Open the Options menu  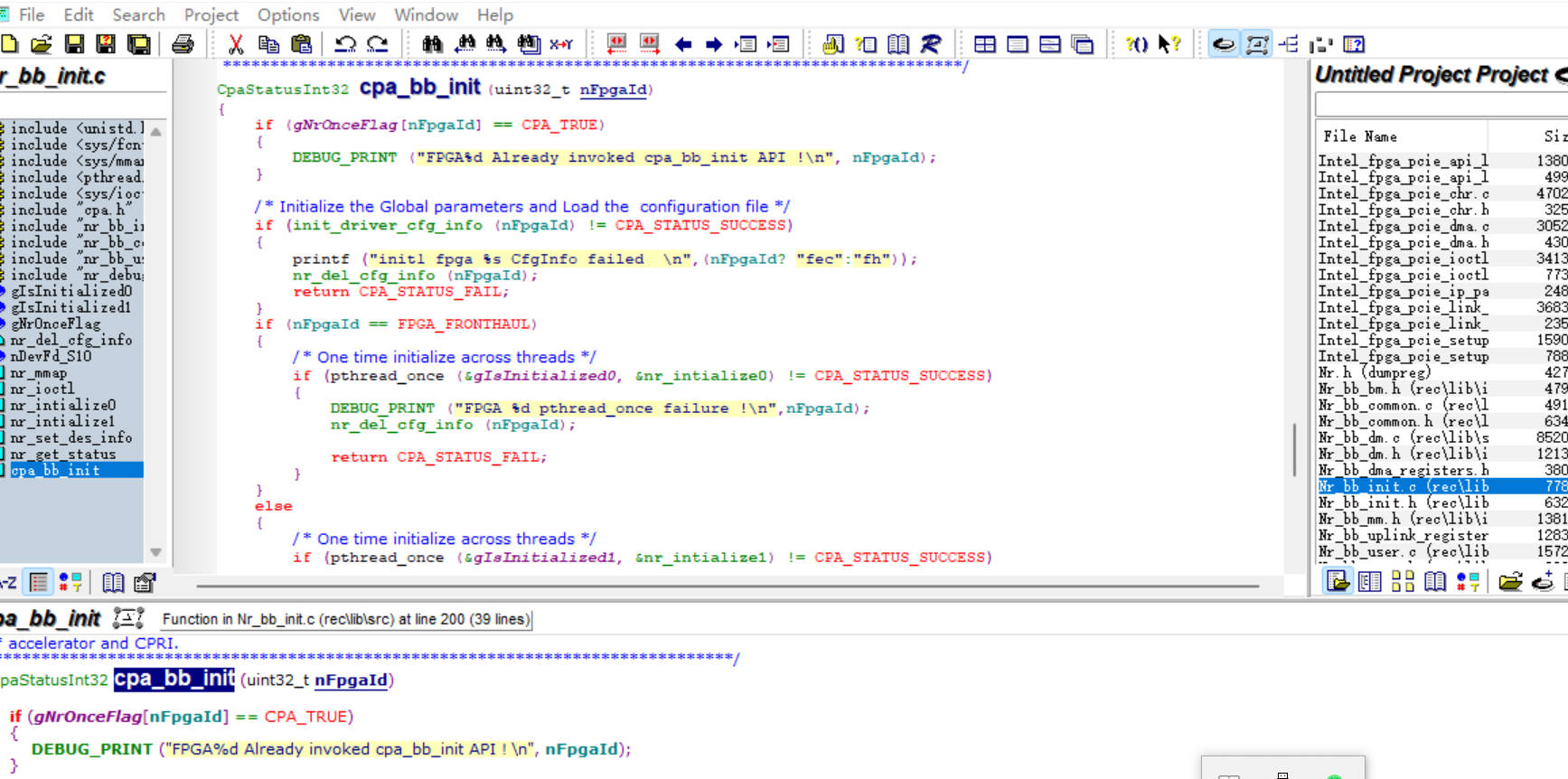288,14
